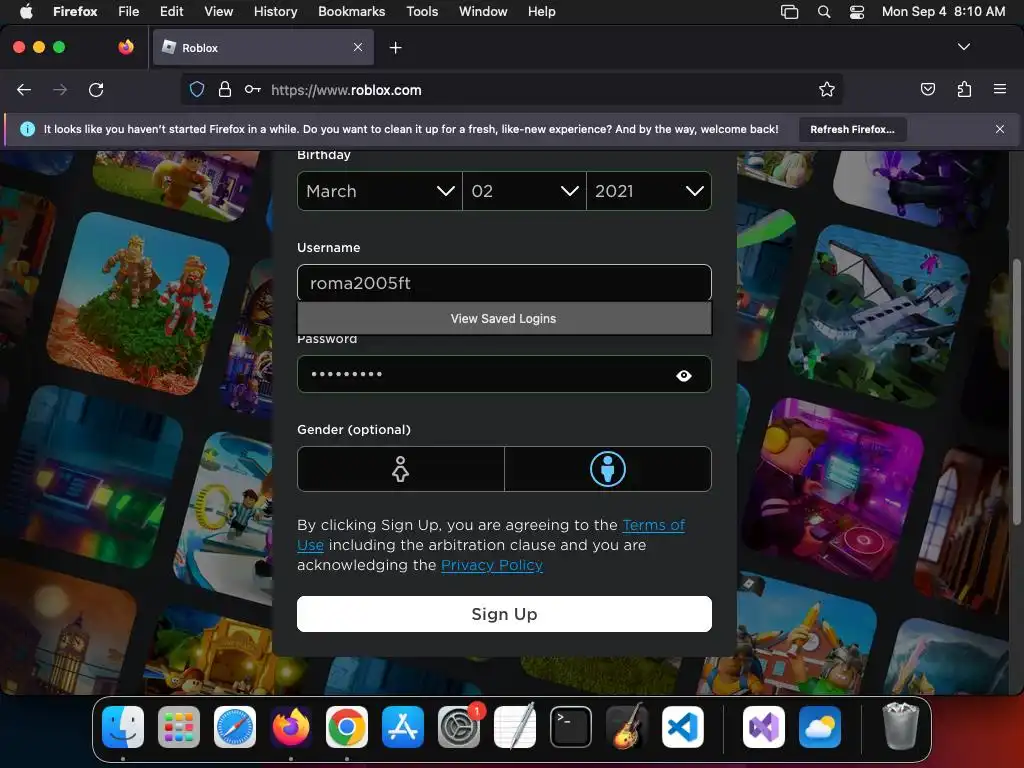Open the Firefox hamburger application menu
This screenshot has height=768, width=1024.
pos(999,89)
